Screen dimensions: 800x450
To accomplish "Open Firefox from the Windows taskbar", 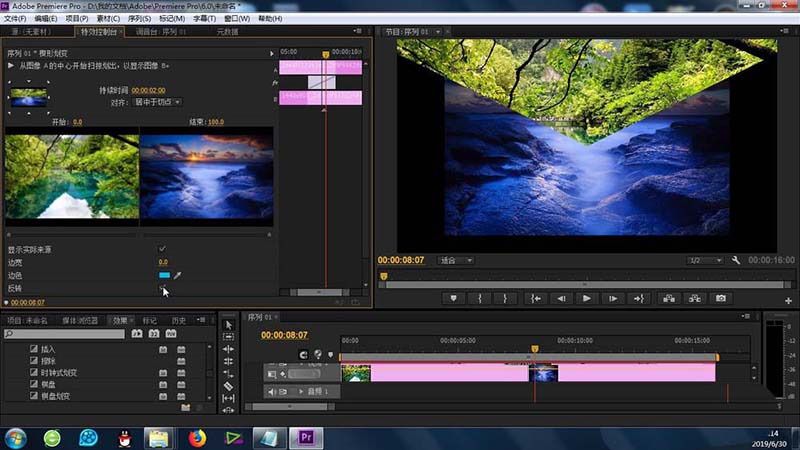I will click(x=196, y=437).
